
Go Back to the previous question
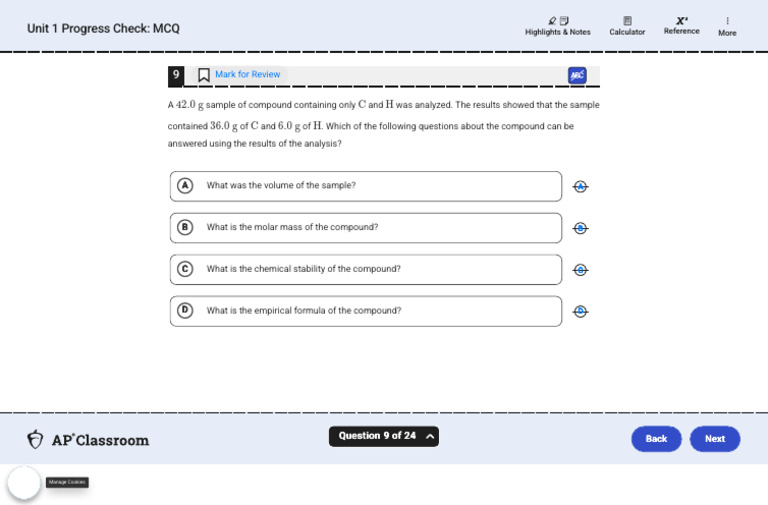(656, 439)
